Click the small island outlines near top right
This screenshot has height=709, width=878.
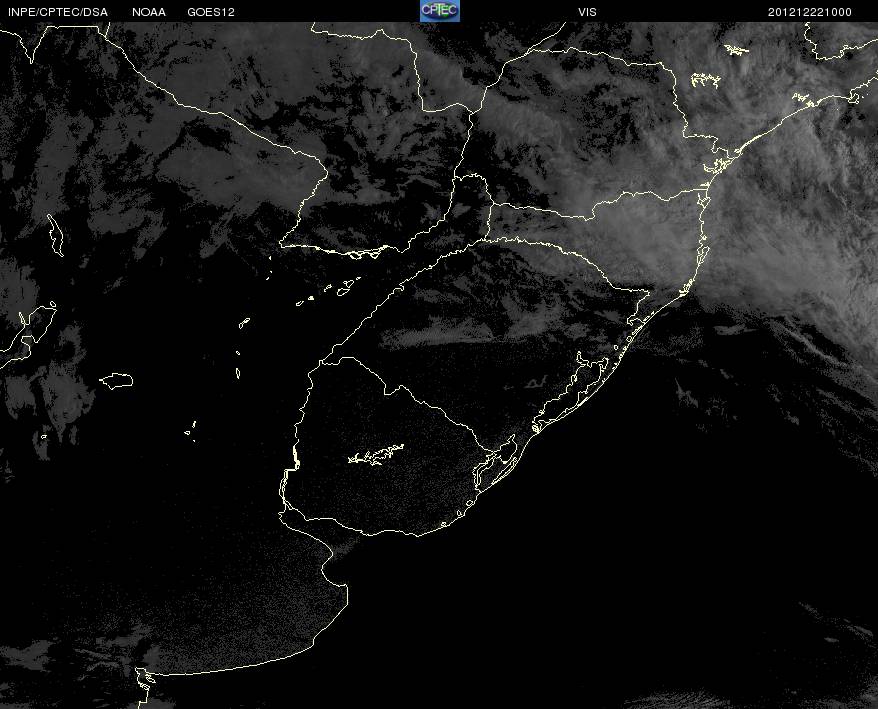(x=706, y=80)
